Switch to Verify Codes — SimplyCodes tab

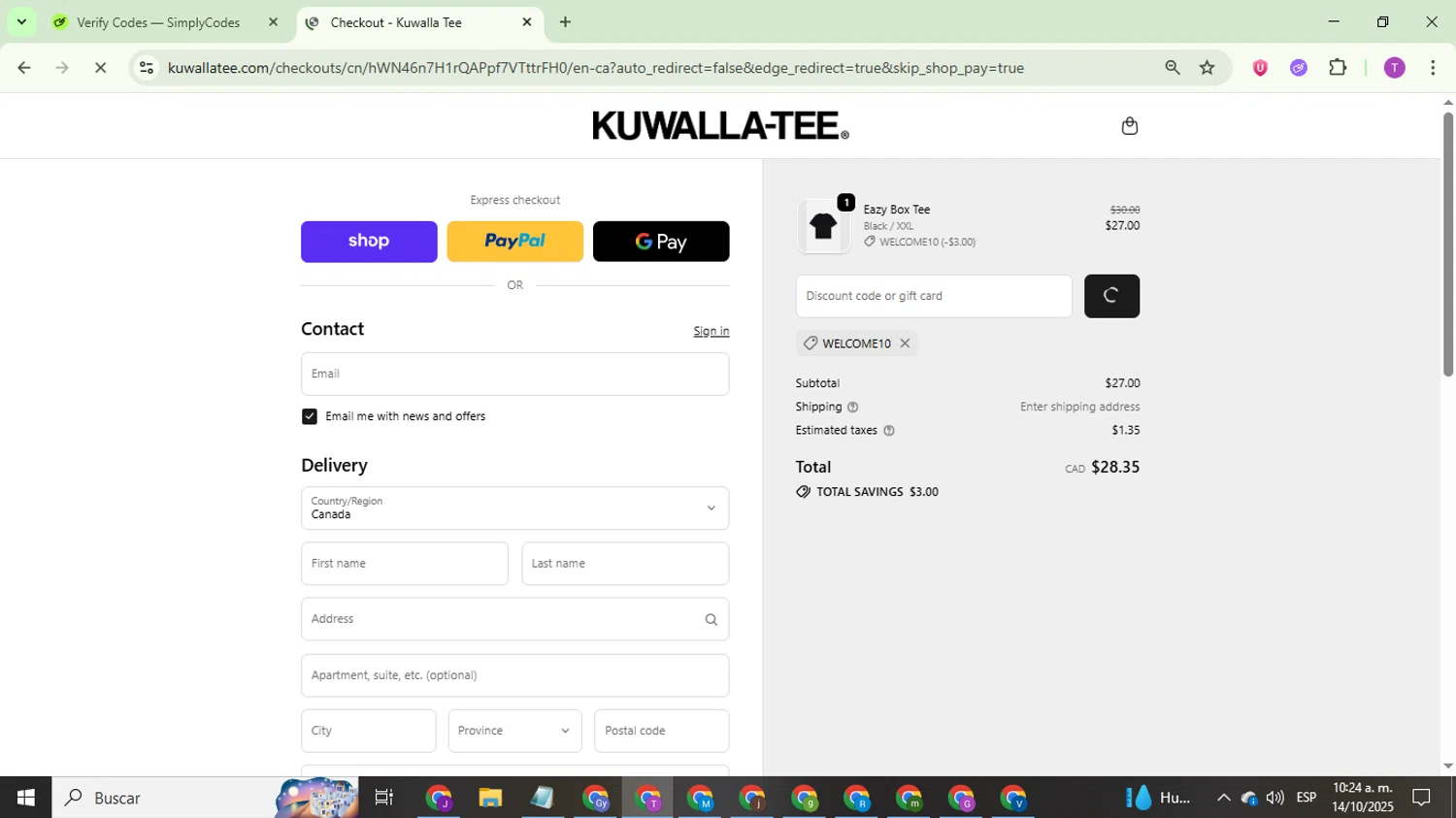click(x=158, y=22)
